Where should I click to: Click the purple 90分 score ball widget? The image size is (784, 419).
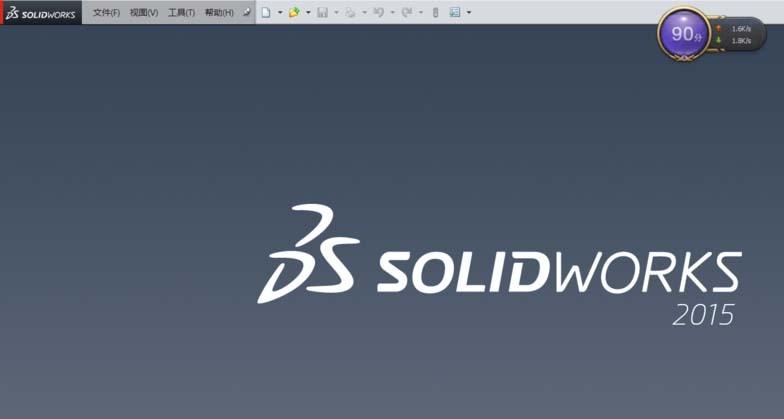(x=685, y=34)
